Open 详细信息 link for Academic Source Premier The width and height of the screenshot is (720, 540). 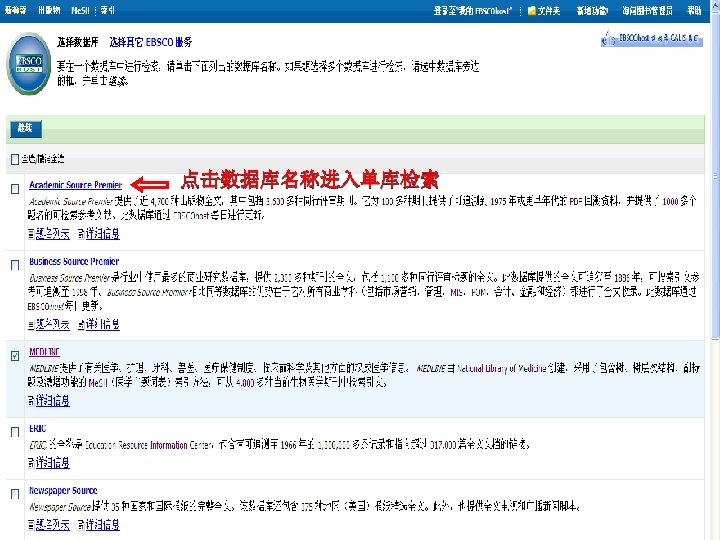click(103, 234)
